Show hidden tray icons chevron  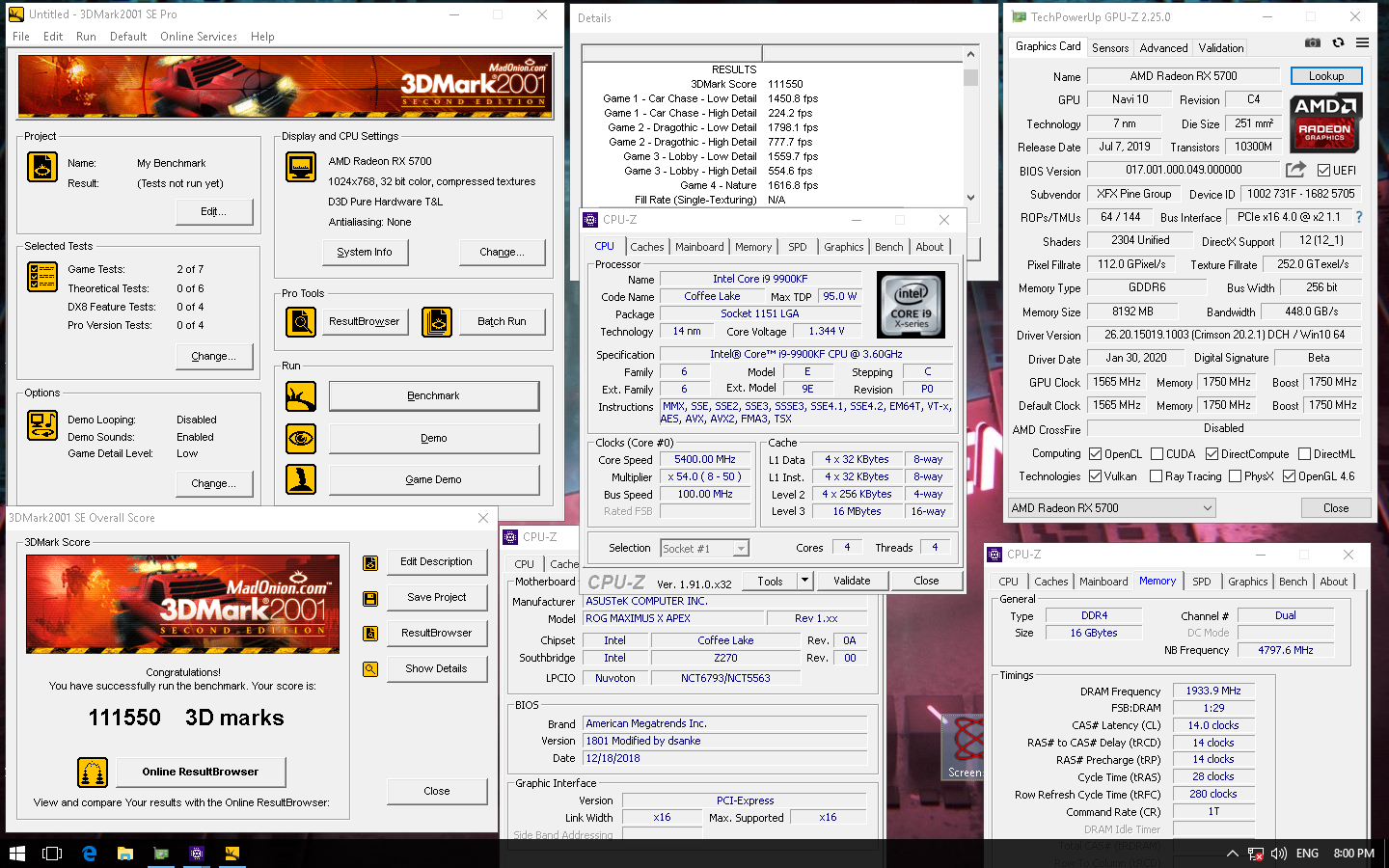[x=1232, y=854]
